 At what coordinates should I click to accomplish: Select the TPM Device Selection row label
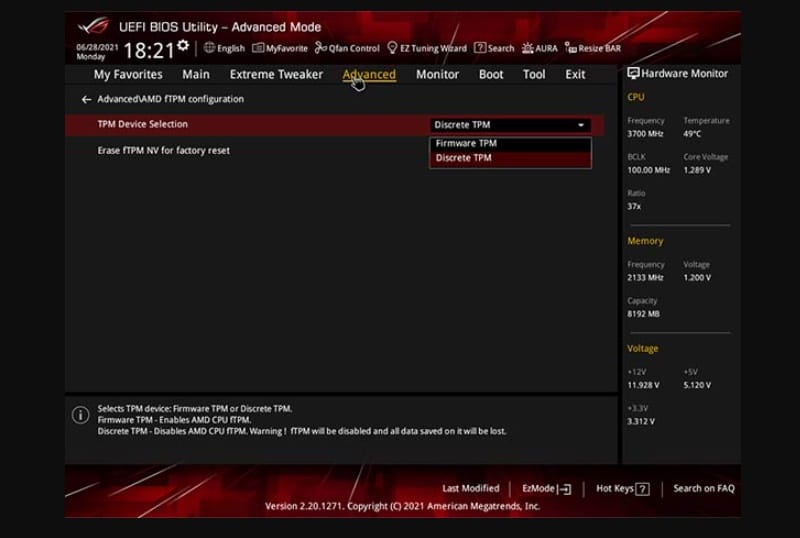(142, 124)
